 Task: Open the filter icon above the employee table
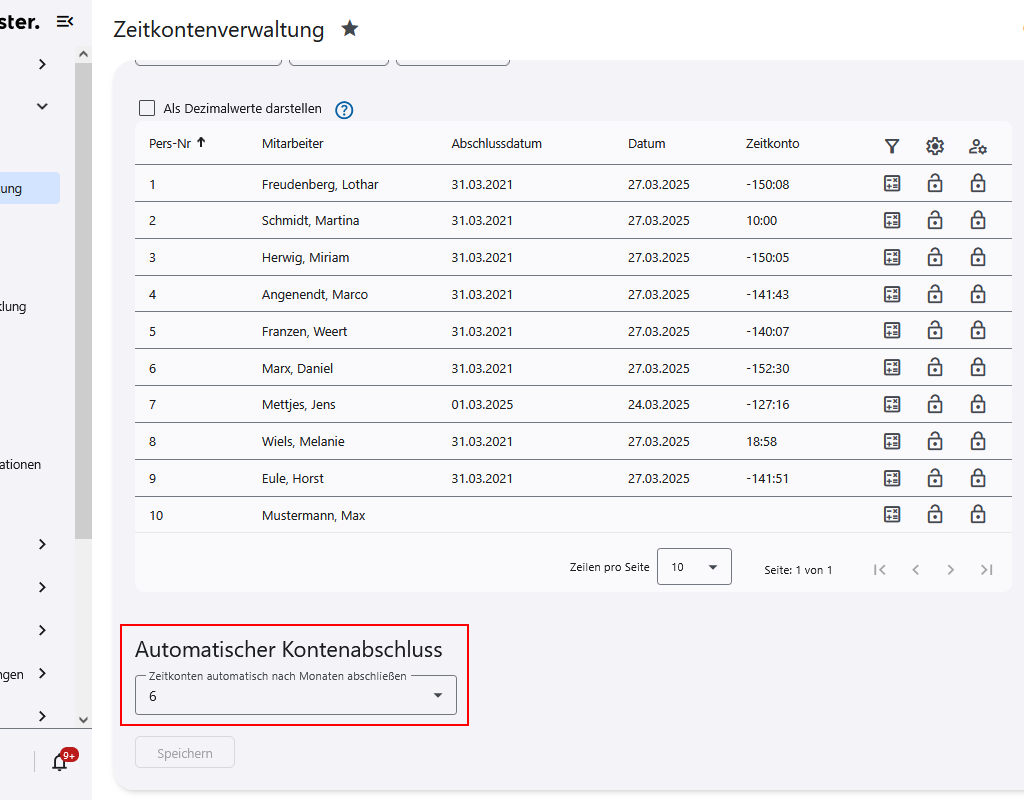coord(892,146)
